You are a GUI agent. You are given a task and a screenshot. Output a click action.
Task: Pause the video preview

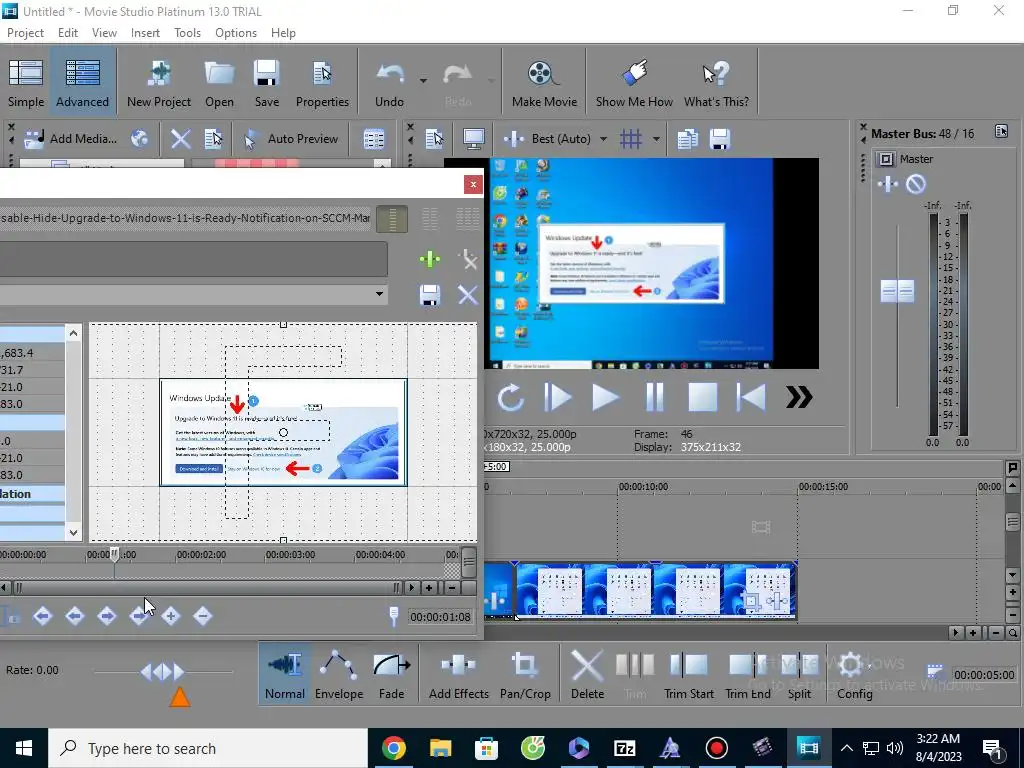pyautogui.click(x=654, y=397)
